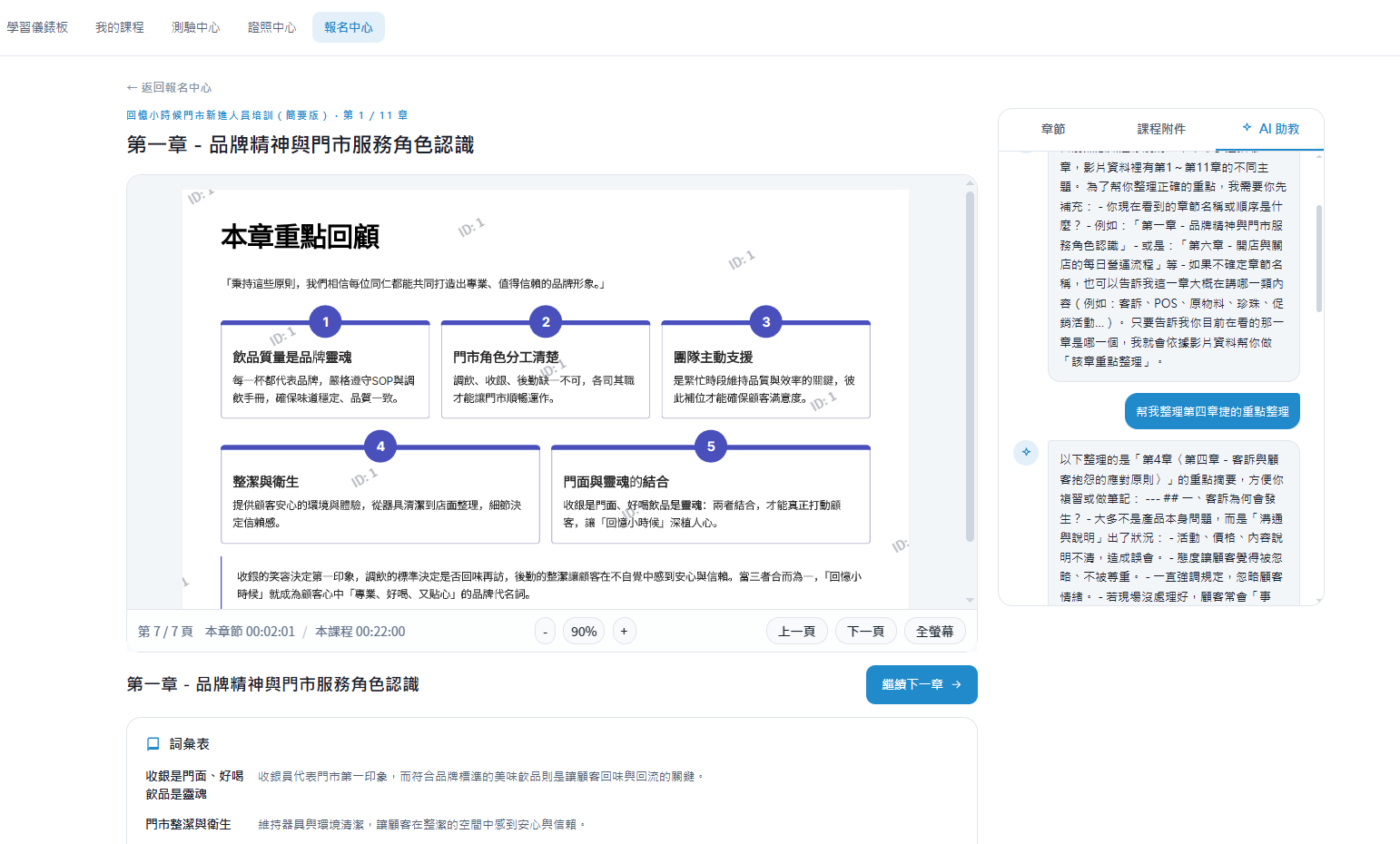Click glossary term 門市整潔與衛生
Screen dimensions: 1400x844
(x=189, y=824)
